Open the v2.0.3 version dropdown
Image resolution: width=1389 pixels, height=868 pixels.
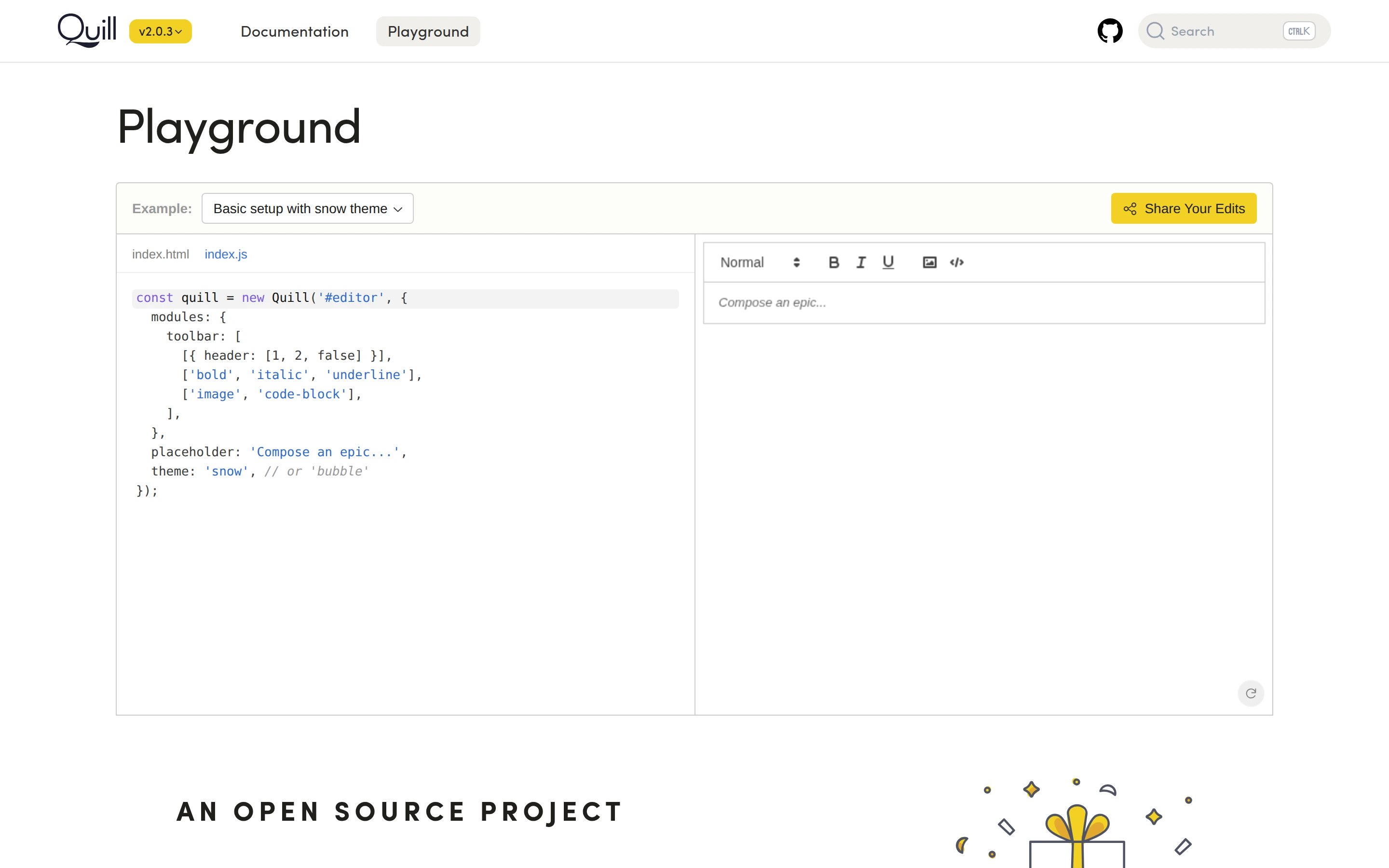tap(160, 31)
